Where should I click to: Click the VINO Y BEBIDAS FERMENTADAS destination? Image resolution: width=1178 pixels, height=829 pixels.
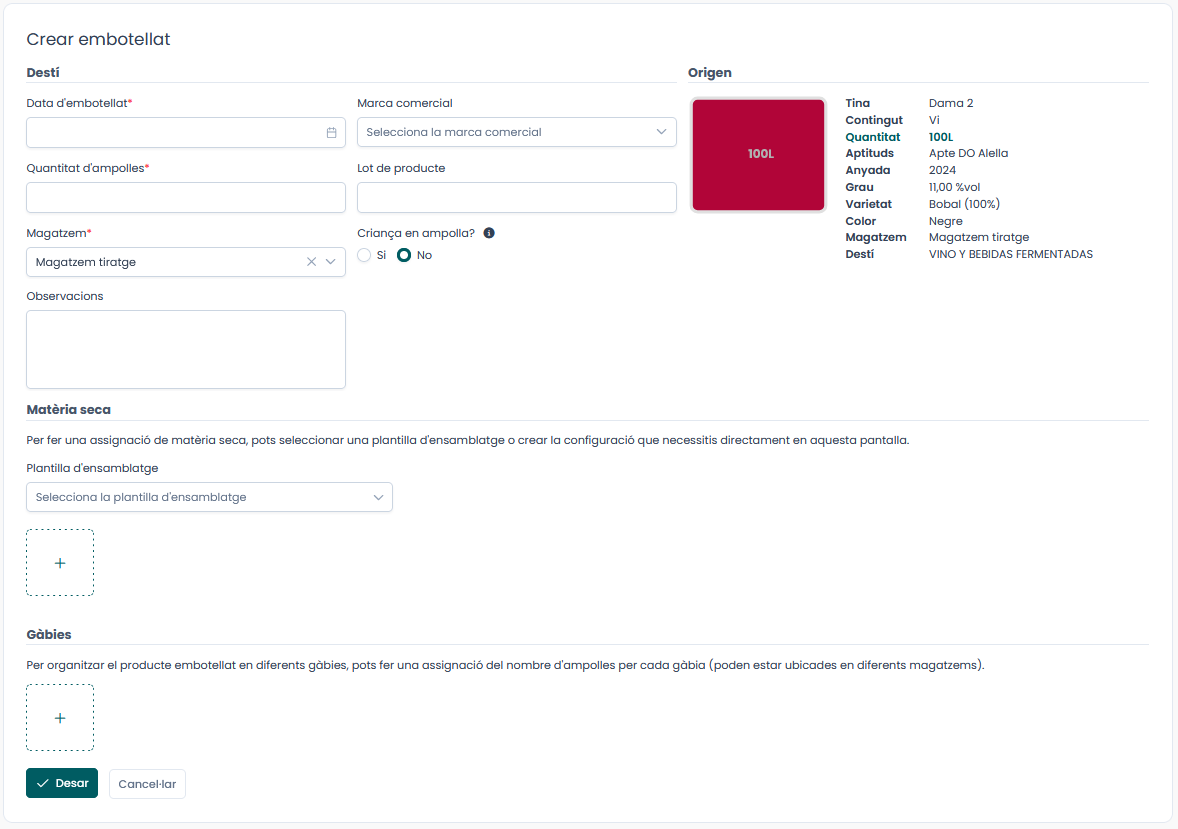[x=1010, y=254]
